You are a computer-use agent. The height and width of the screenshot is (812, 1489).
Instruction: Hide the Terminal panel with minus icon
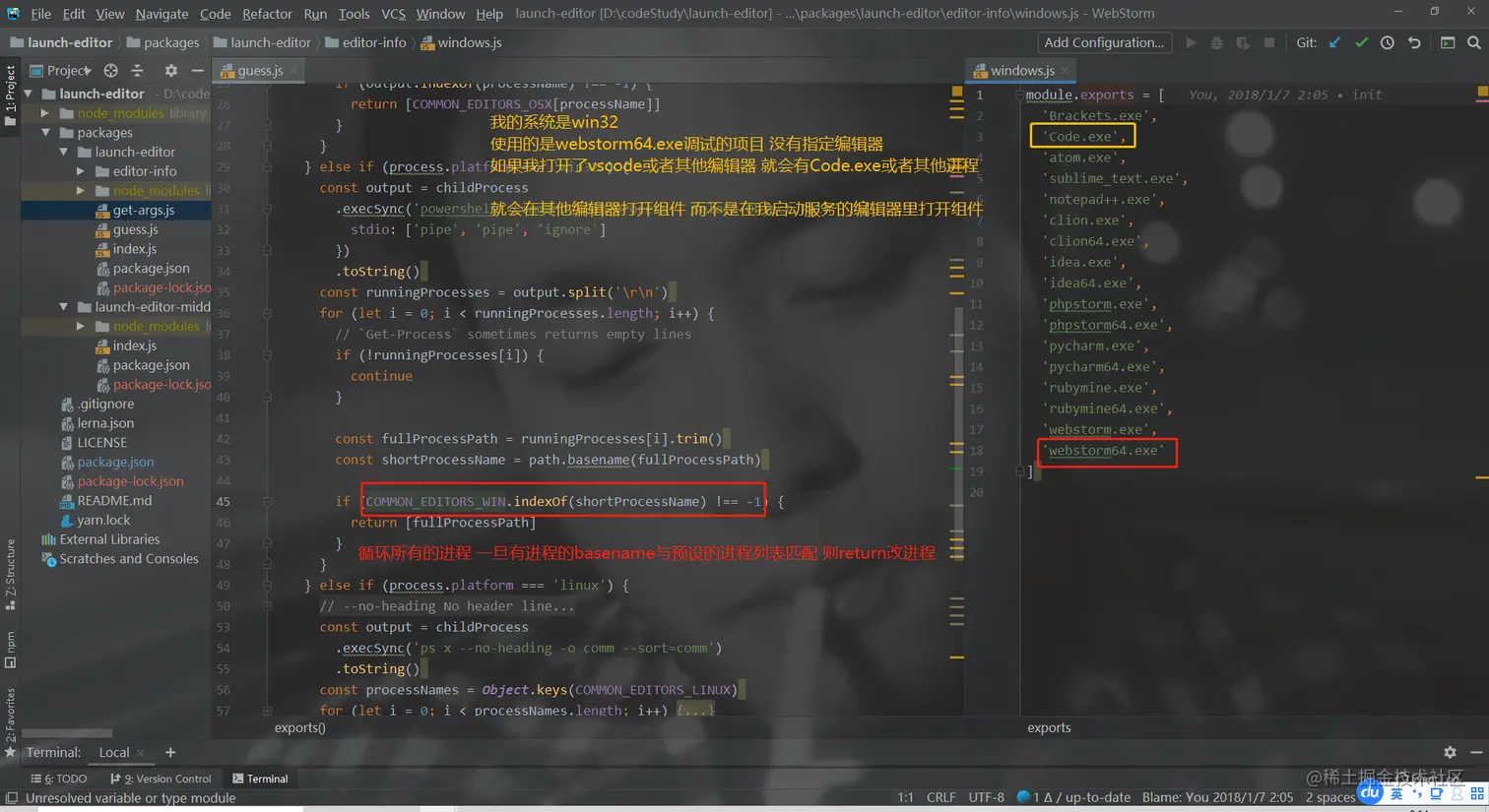pyautogui.click(x=1476, y=752)
